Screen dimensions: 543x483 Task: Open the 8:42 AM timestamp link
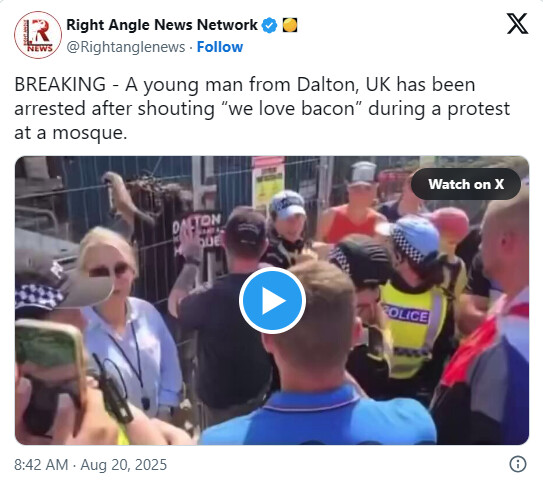pyautogui.click(x=41, y=465)
